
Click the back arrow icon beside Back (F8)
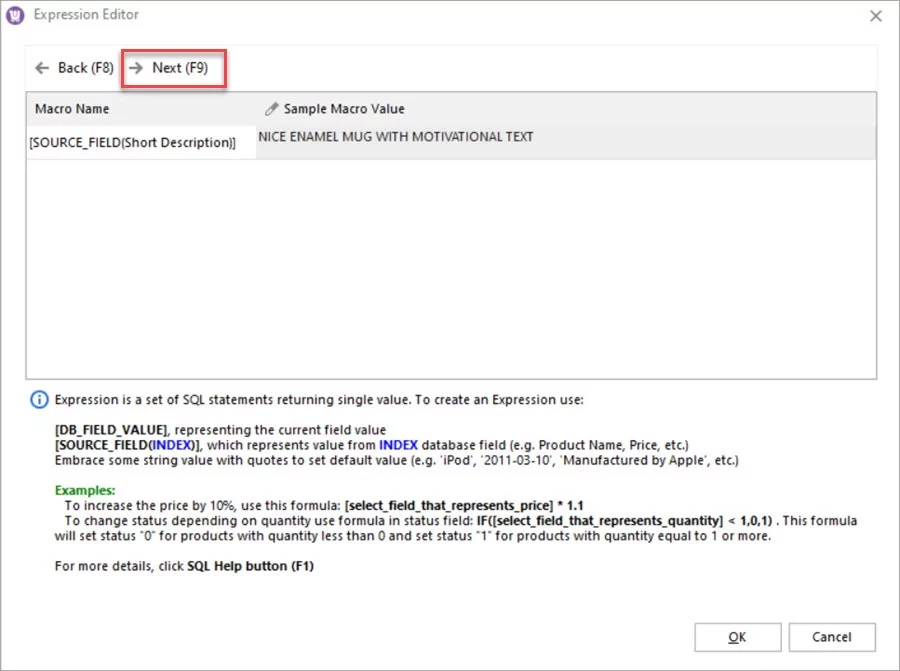tap(40, 67)
